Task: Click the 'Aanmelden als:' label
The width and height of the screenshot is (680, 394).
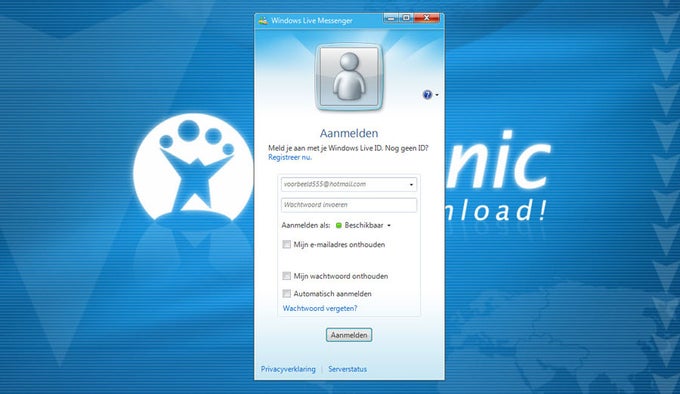Action: point(306,225)
